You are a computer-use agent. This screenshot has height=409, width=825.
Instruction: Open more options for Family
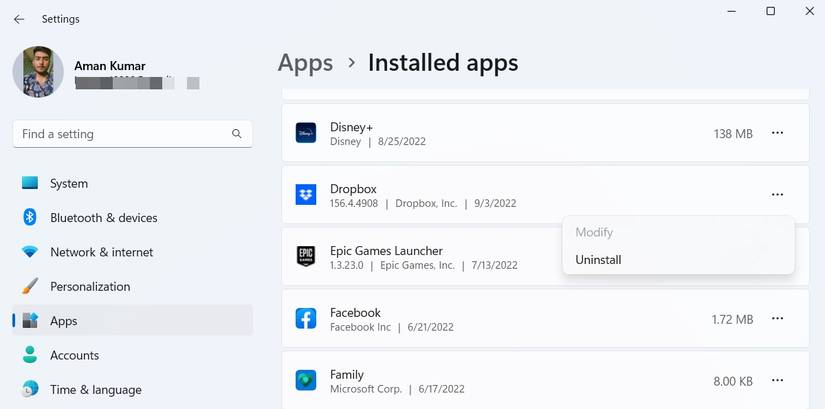pos(777,380)
